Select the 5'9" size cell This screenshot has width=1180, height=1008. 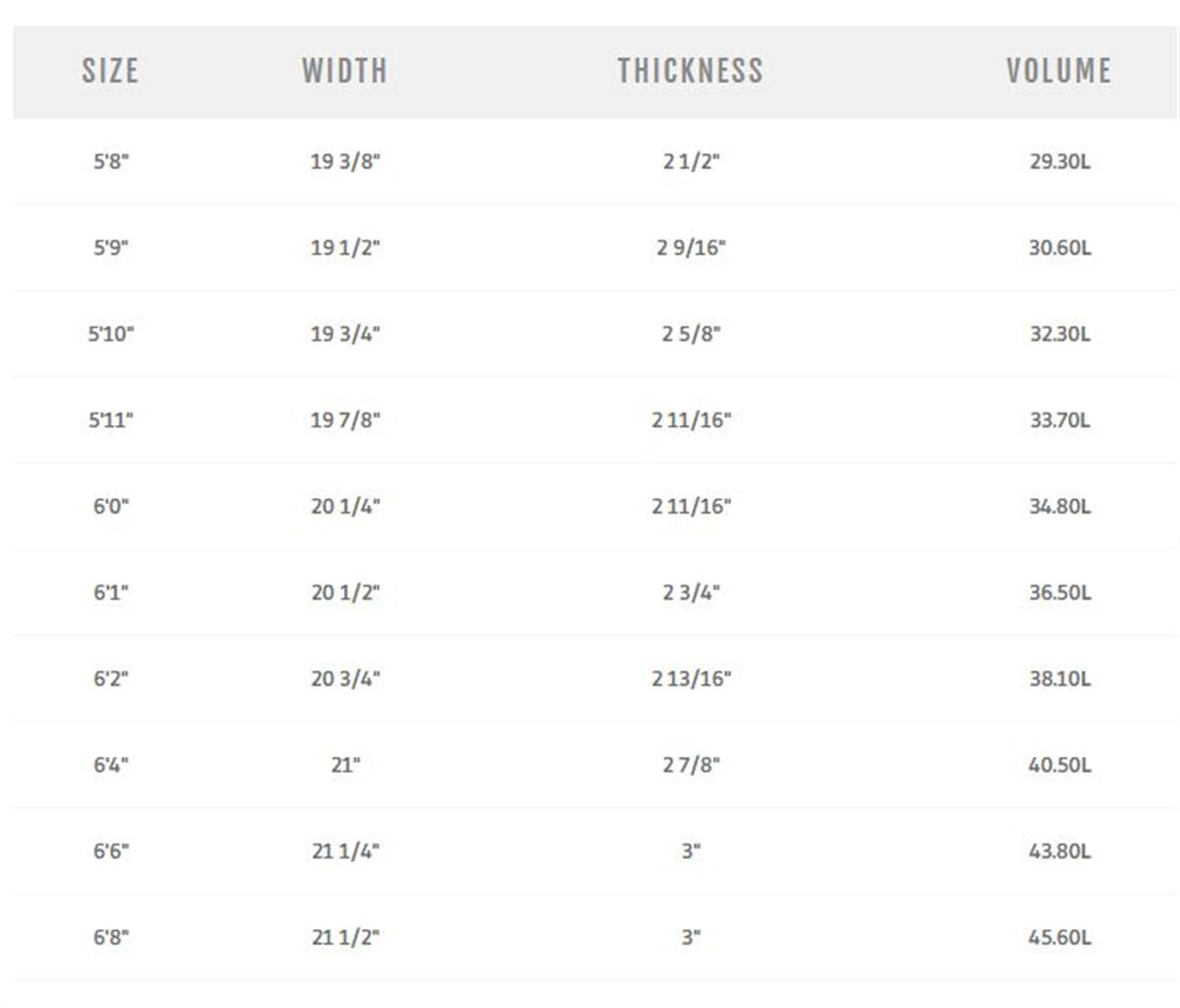[110, 248]
